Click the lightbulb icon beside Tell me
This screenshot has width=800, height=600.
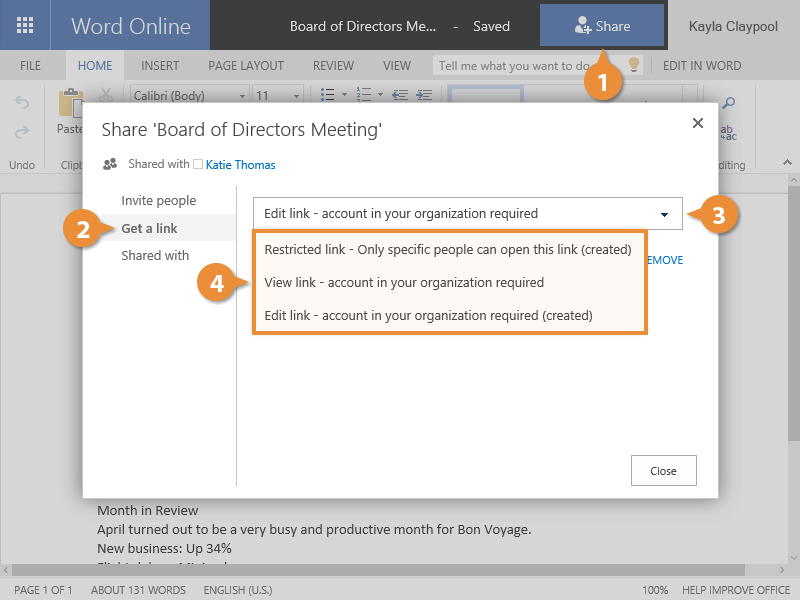(632, 66)
